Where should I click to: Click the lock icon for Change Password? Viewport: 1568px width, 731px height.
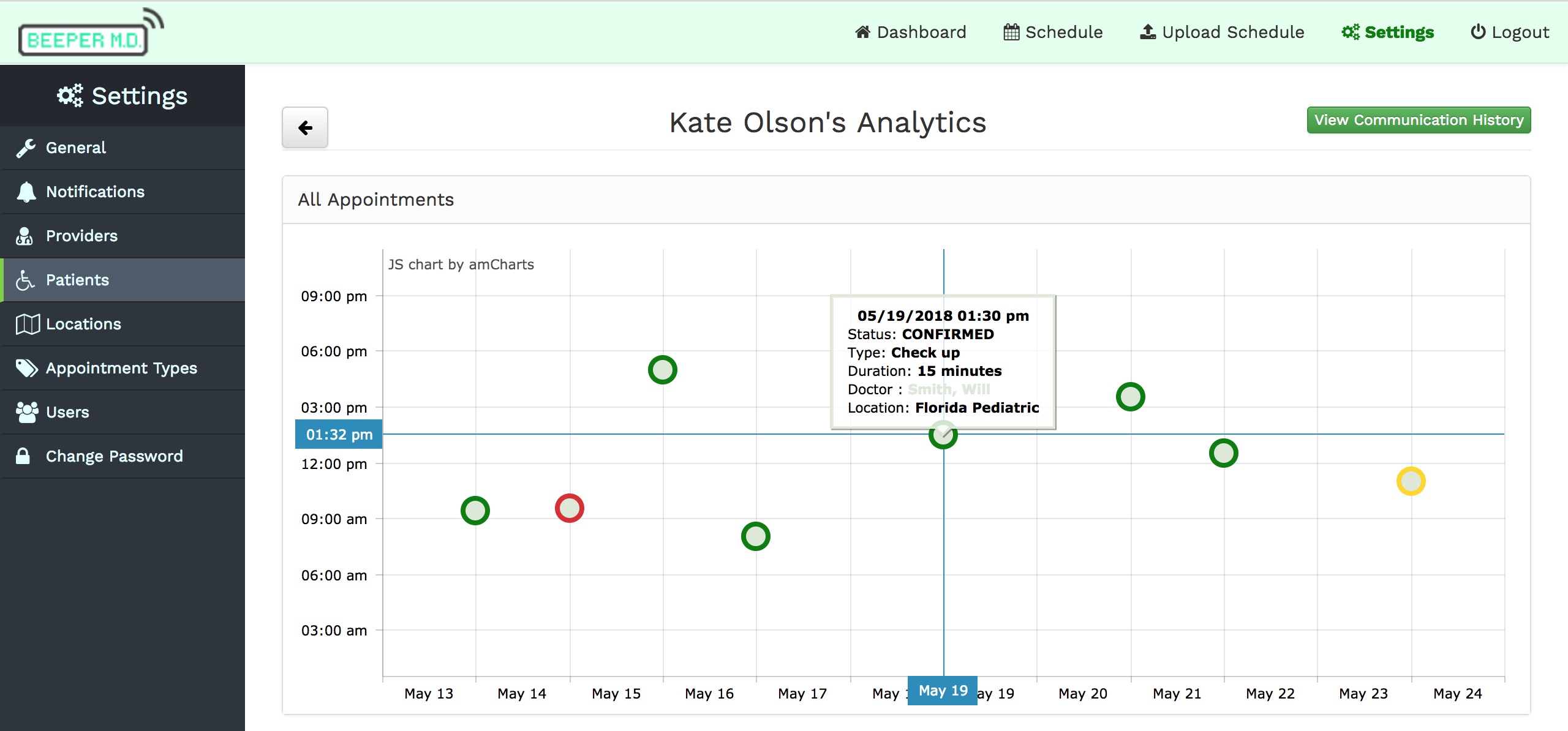point(23,457)
